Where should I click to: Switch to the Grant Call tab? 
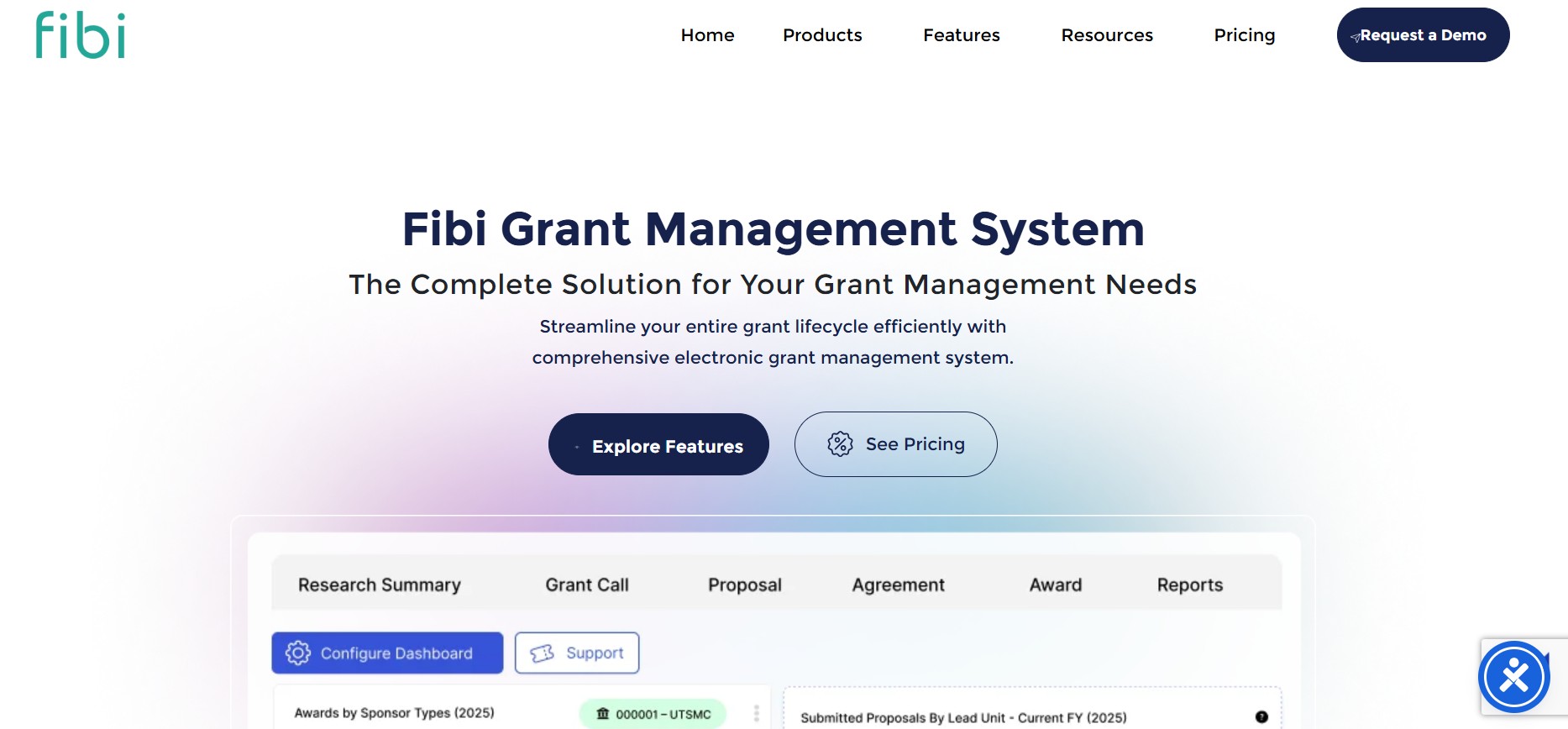[x=587, y=585]
